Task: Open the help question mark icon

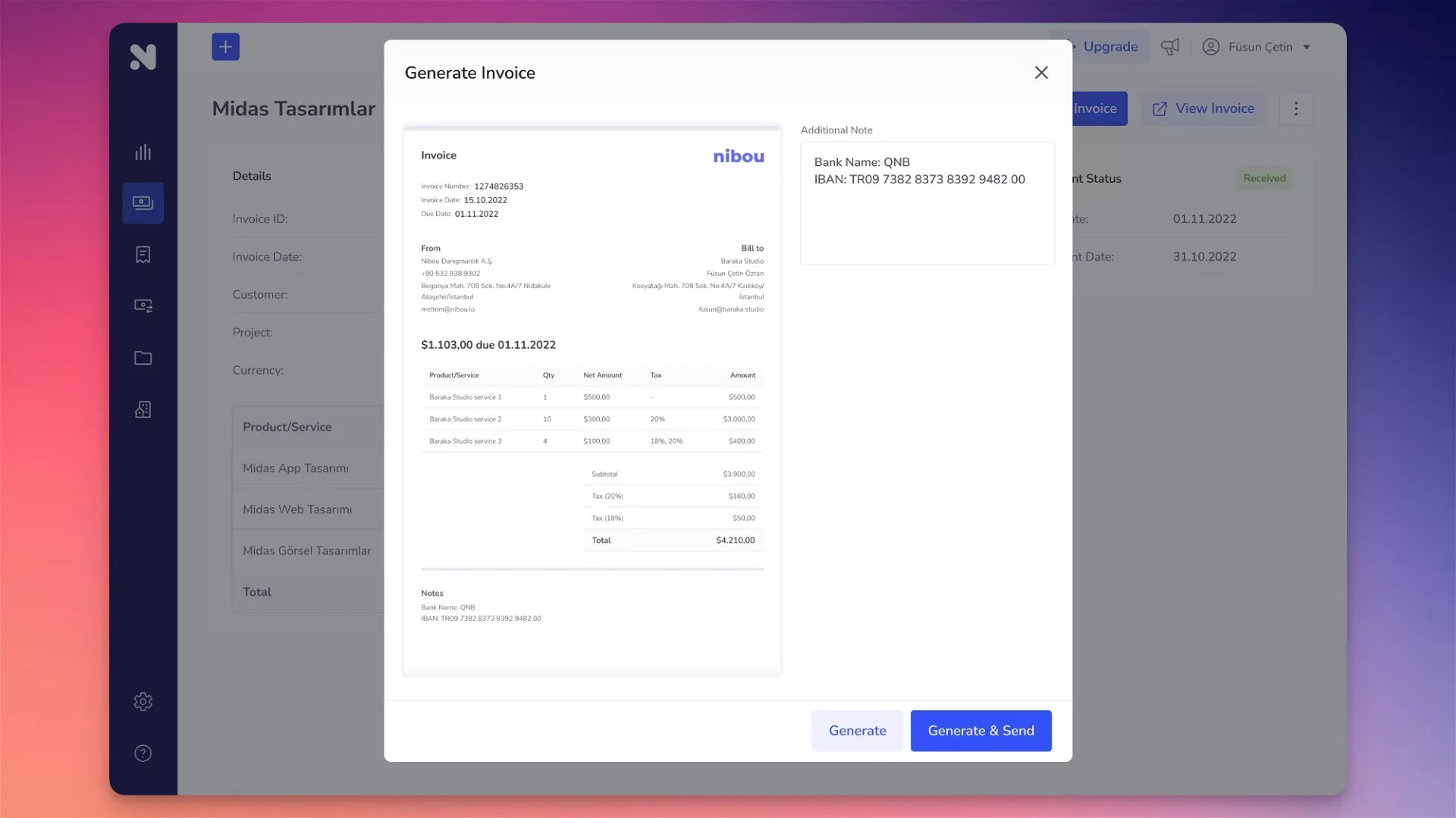Action: (143, 753)
